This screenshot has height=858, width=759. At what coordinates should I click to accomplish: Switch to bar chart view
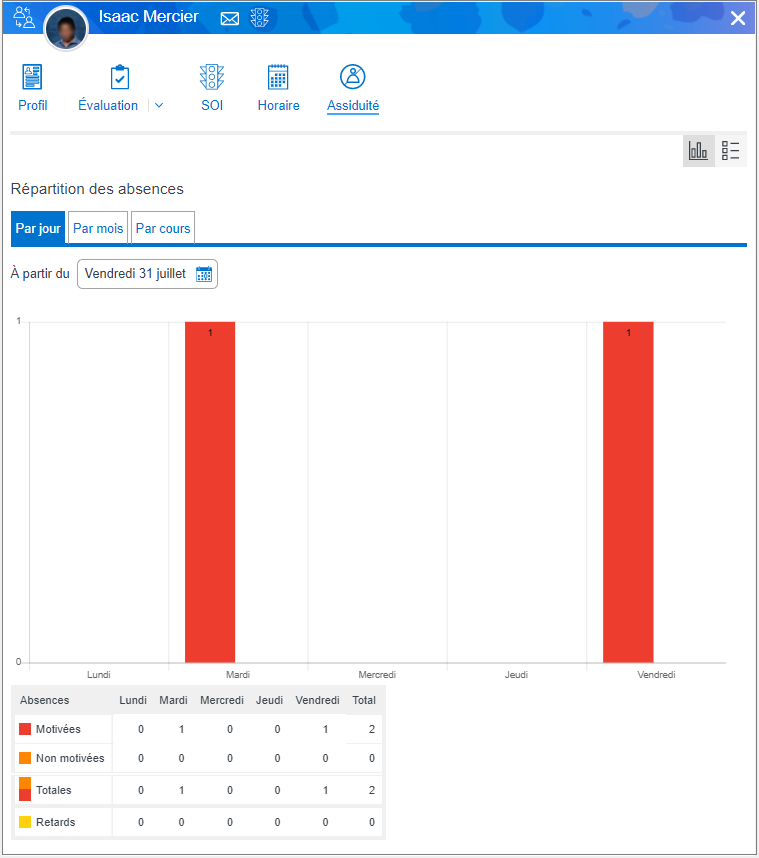(x=698, y=151)
